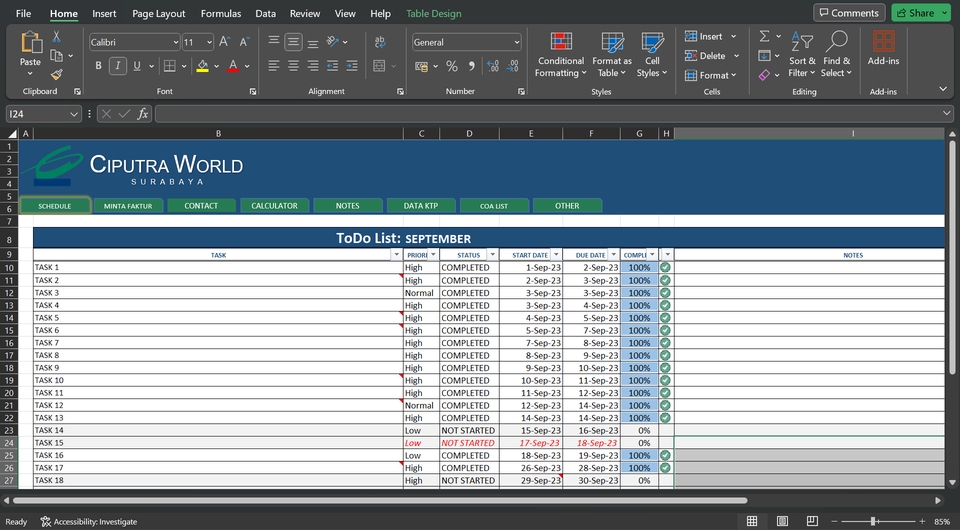Image resolution: width=960 pixels, height=530 pixels.
Task: Open Cell Styles gallery
Action: [x=652, y=54]
